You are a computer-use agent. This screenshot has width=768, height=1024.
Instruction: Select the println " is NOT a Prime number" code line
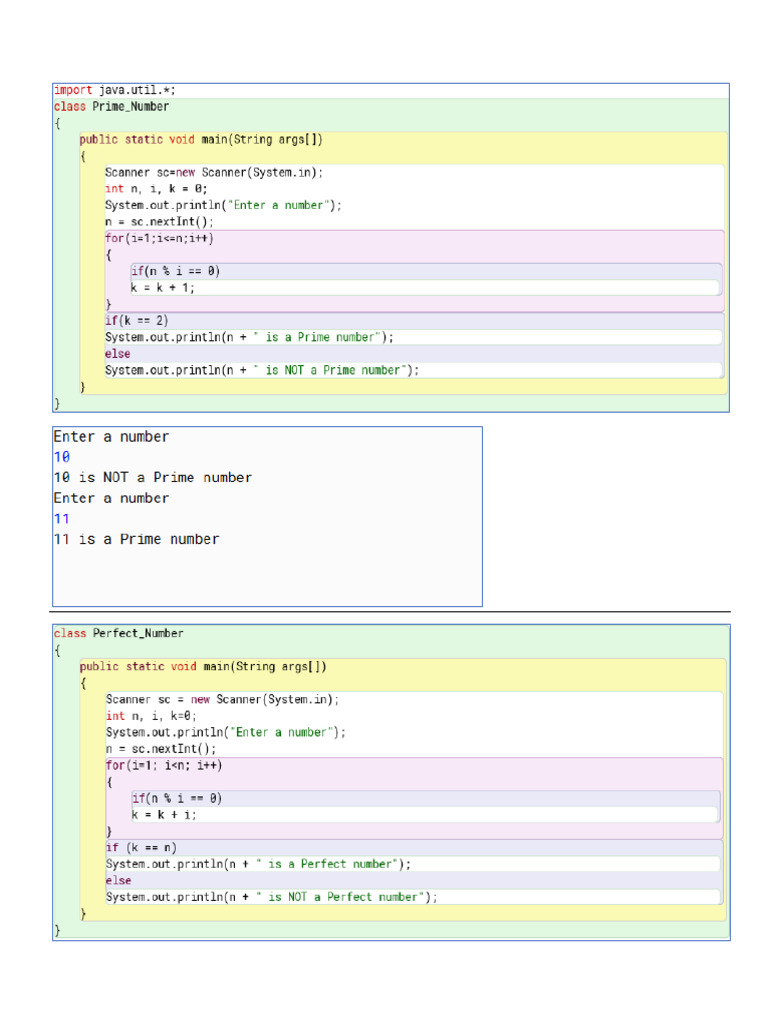(262, 370)
